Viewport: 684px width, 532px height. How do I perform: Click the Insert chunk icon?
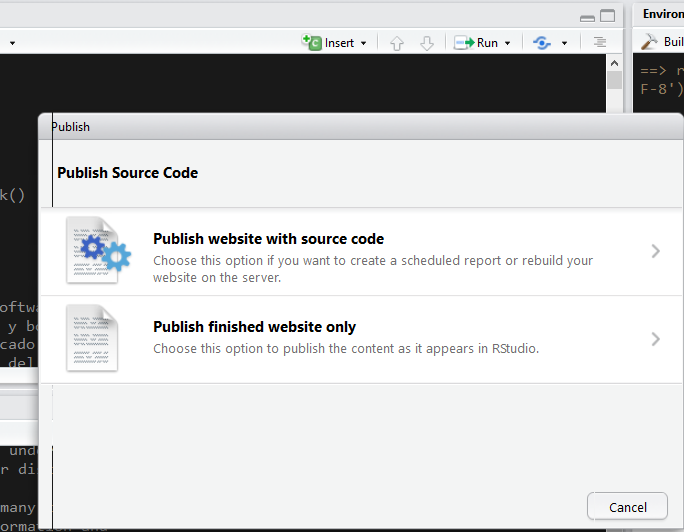311,43
